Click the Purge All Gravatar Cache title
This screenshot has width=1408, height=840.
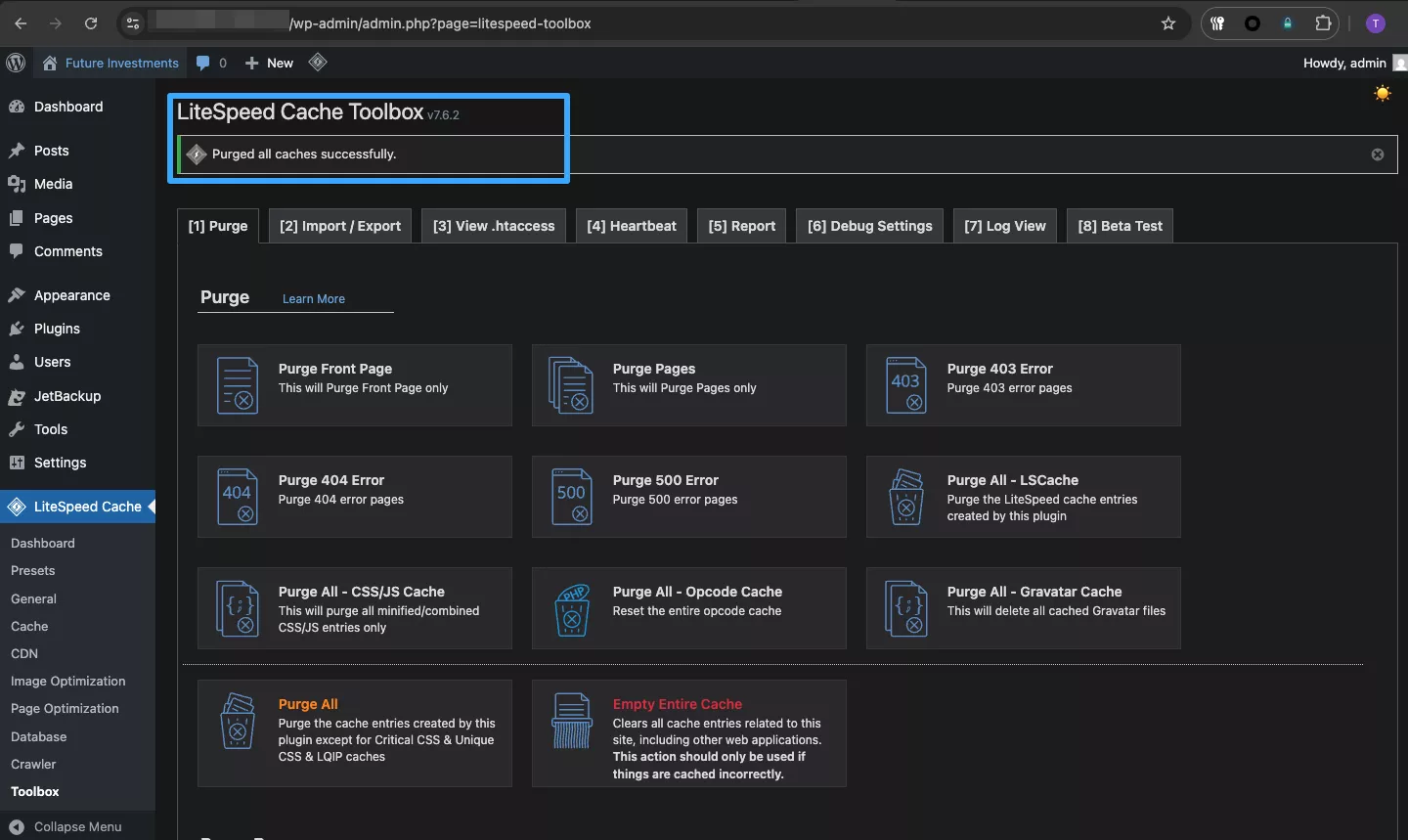point(1034,592)
